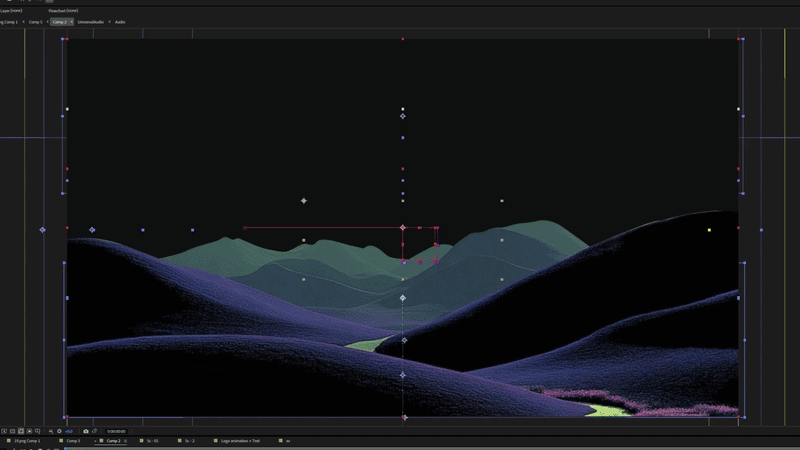Open the Logo animation + Text tab
This screenshot has height=450, width=800.
coord(240,441)
